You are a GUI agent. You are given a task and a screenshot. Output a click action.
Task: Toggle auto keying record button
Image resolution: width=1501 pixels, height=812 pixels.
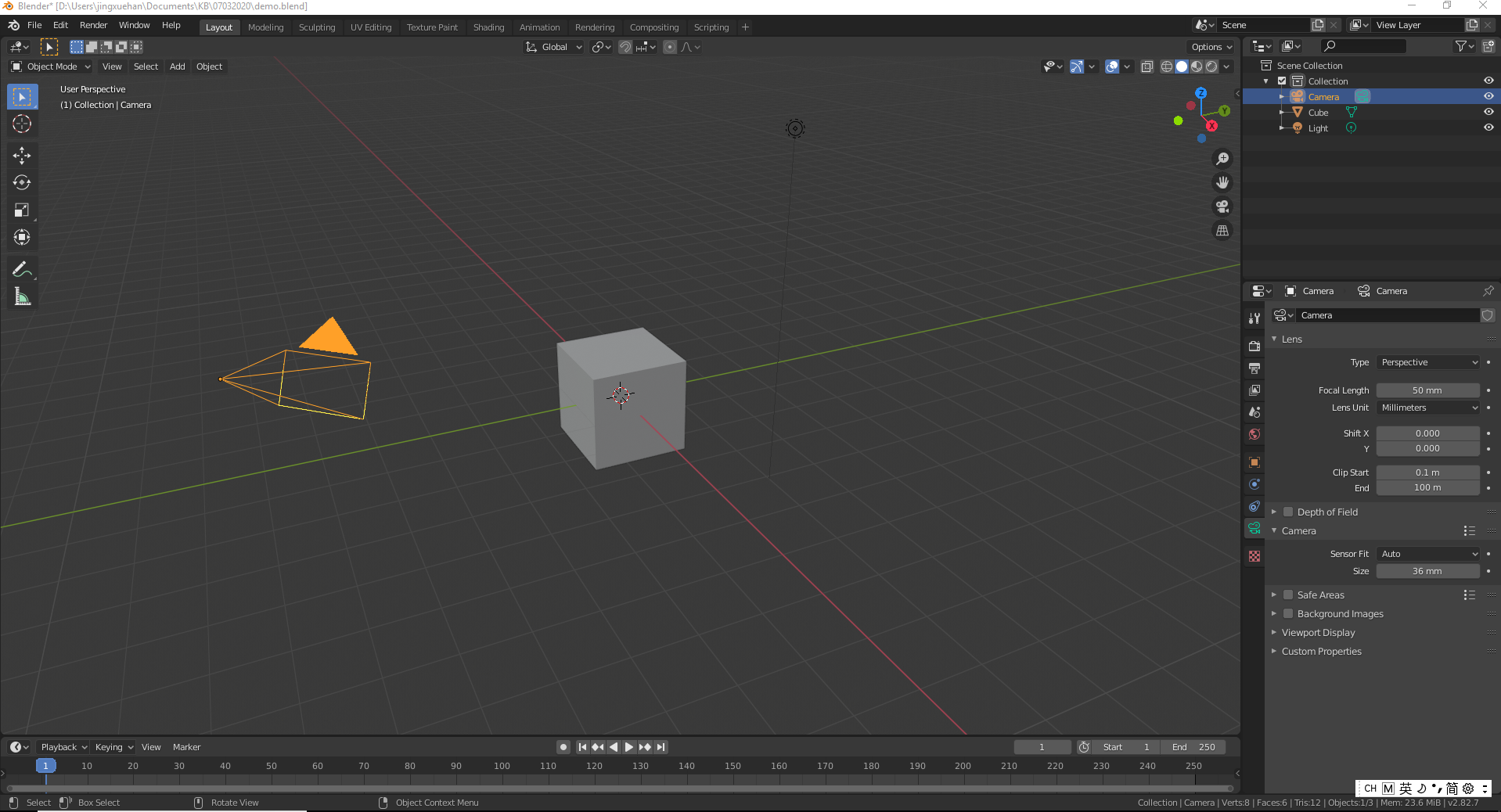click(x=563, y=747)
